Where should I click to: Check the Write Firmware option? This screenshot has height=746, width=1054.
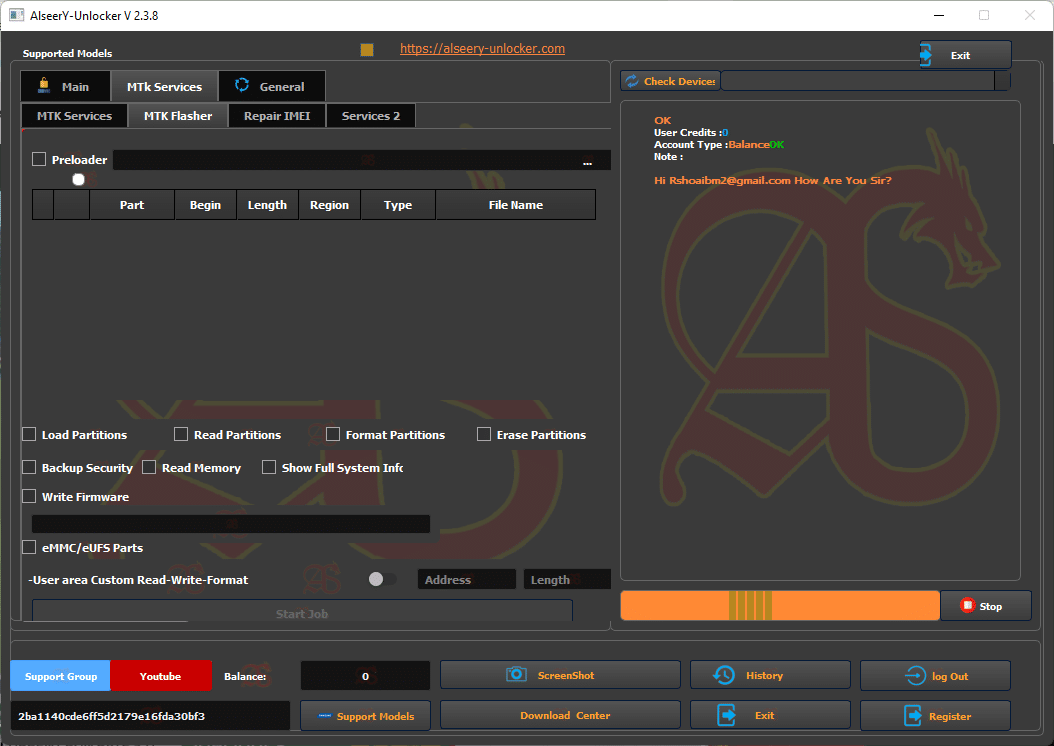pyautogui.click(x=29, y=496)
